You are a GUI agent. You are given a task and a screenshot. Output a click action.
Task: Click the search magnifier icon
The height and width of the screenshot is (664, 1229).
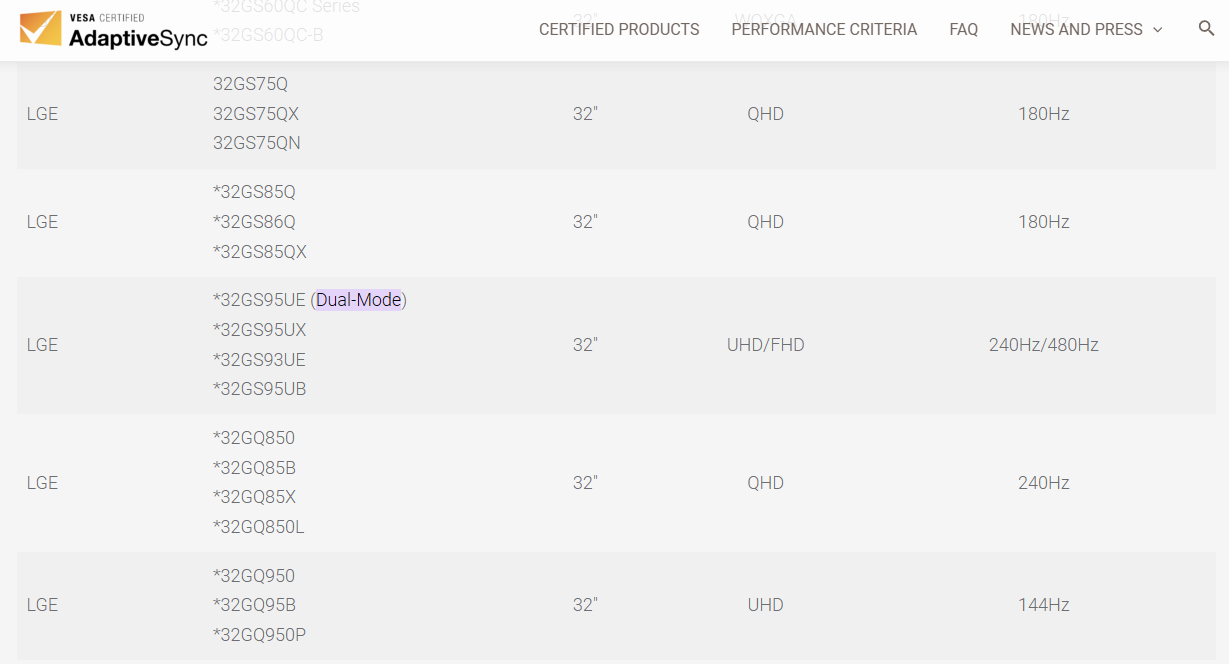[x=1206, y=29]
